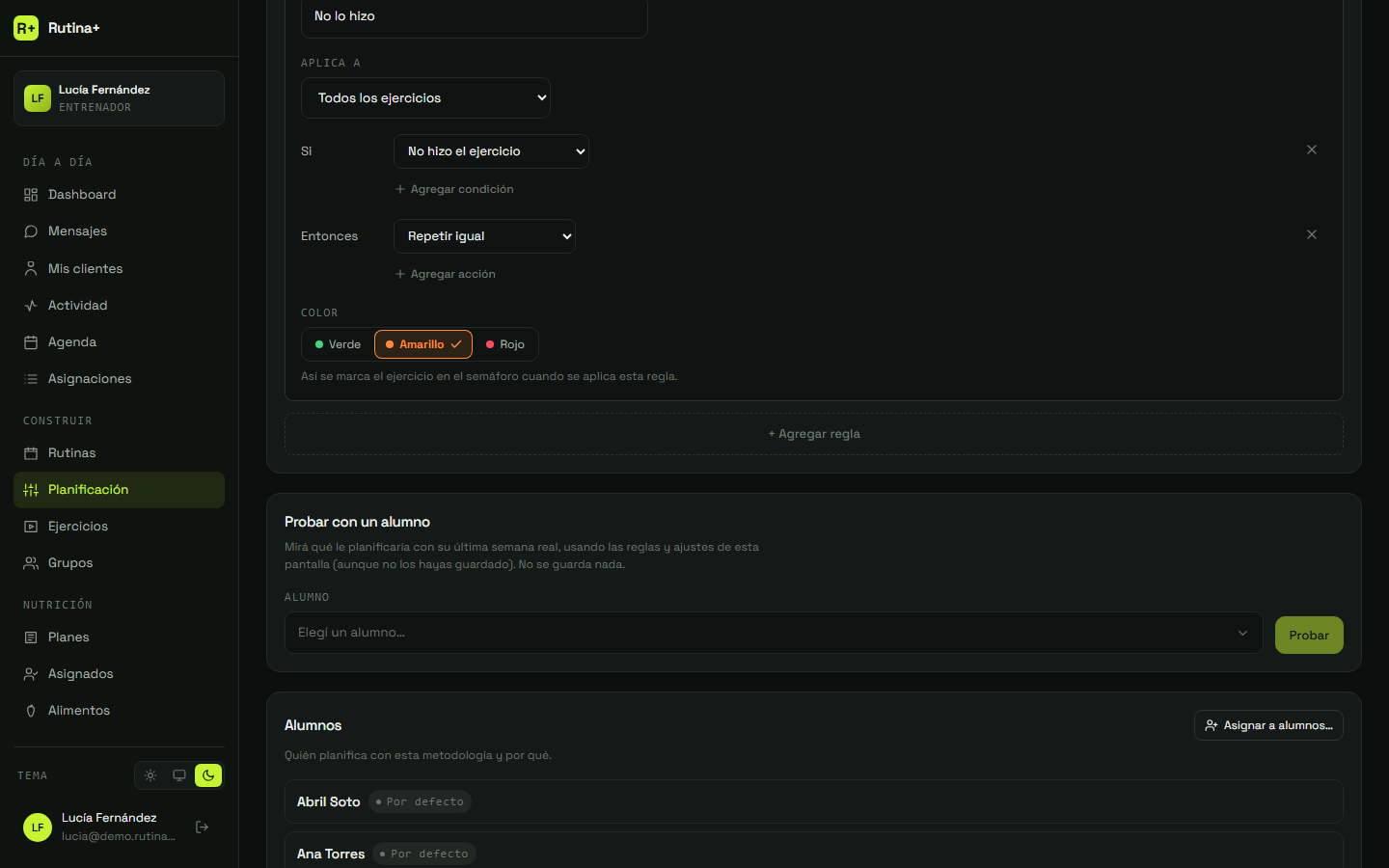The width and height of the screenshot is (1389, 868).
Task: Select Planificación menu item
Action: (x=119, y=490)
